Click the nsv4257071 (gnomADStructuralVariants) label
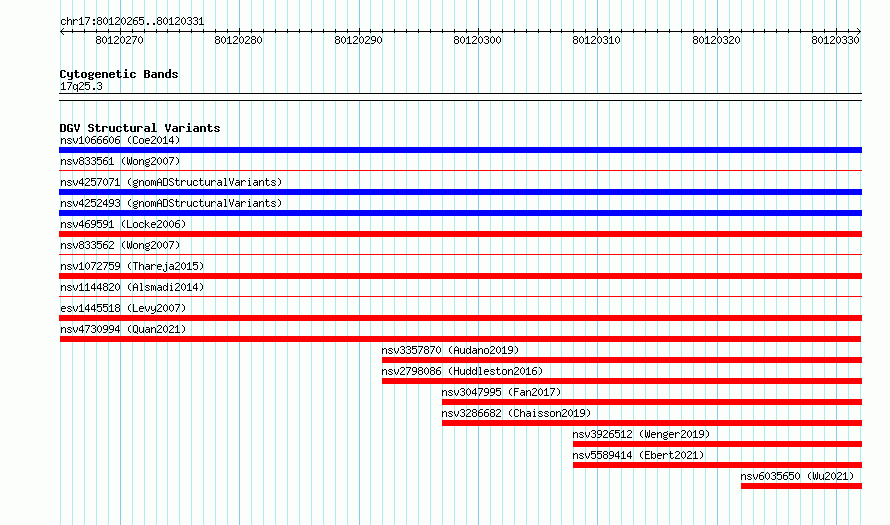The height and width of the screenshot is (525, 890). 171,182
